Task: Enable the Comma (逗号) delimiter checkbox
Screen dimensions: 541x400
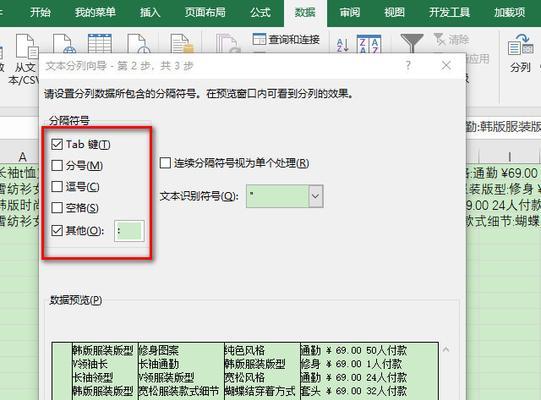Action: click(57, 187)
